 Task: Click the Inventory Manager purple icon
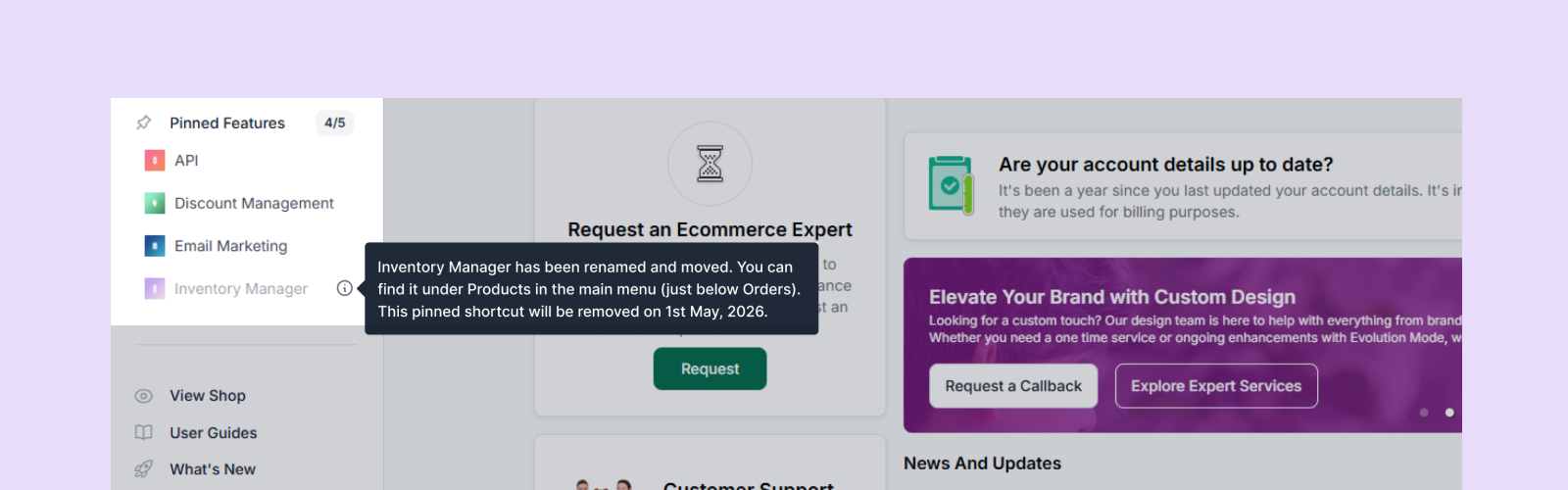click(155, 288)
